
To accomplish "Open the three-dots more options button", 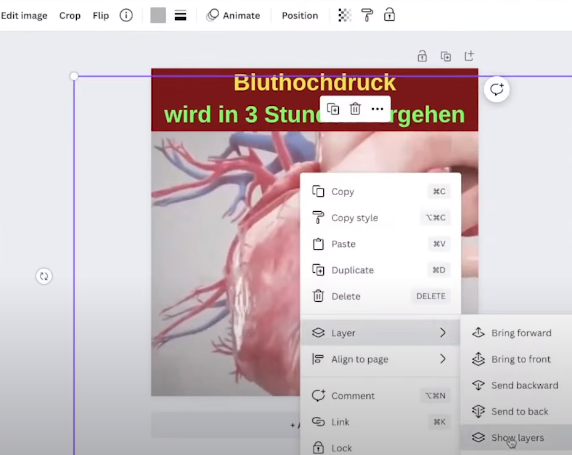I will tap(377, 109).
